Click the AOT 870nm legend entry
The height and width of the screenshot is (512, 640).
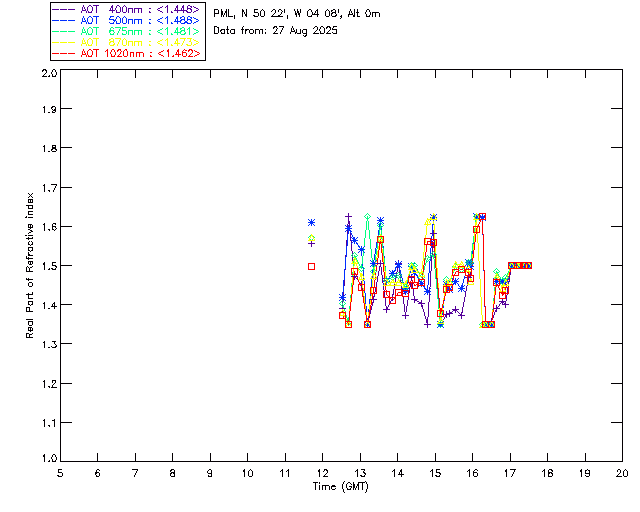point(127,42)
